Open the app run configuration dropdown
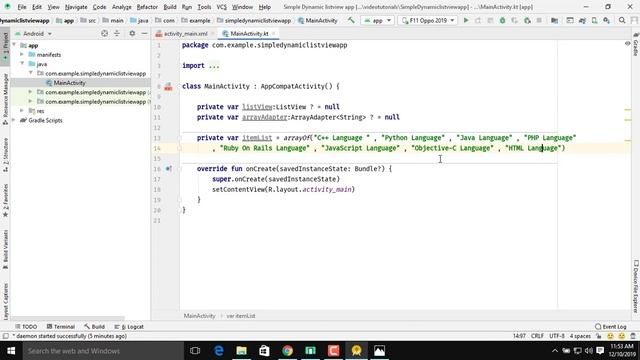 377,20
